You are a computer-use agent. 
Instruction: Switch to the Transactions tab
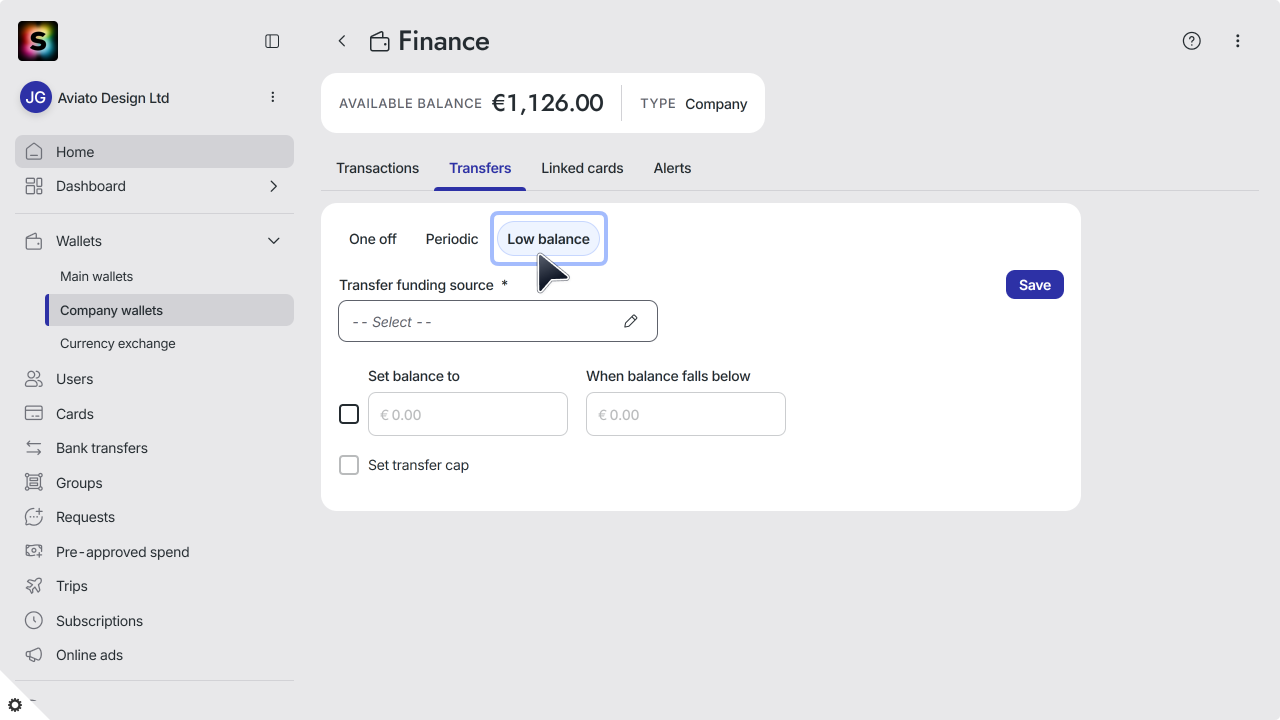(x=378, y=168)
